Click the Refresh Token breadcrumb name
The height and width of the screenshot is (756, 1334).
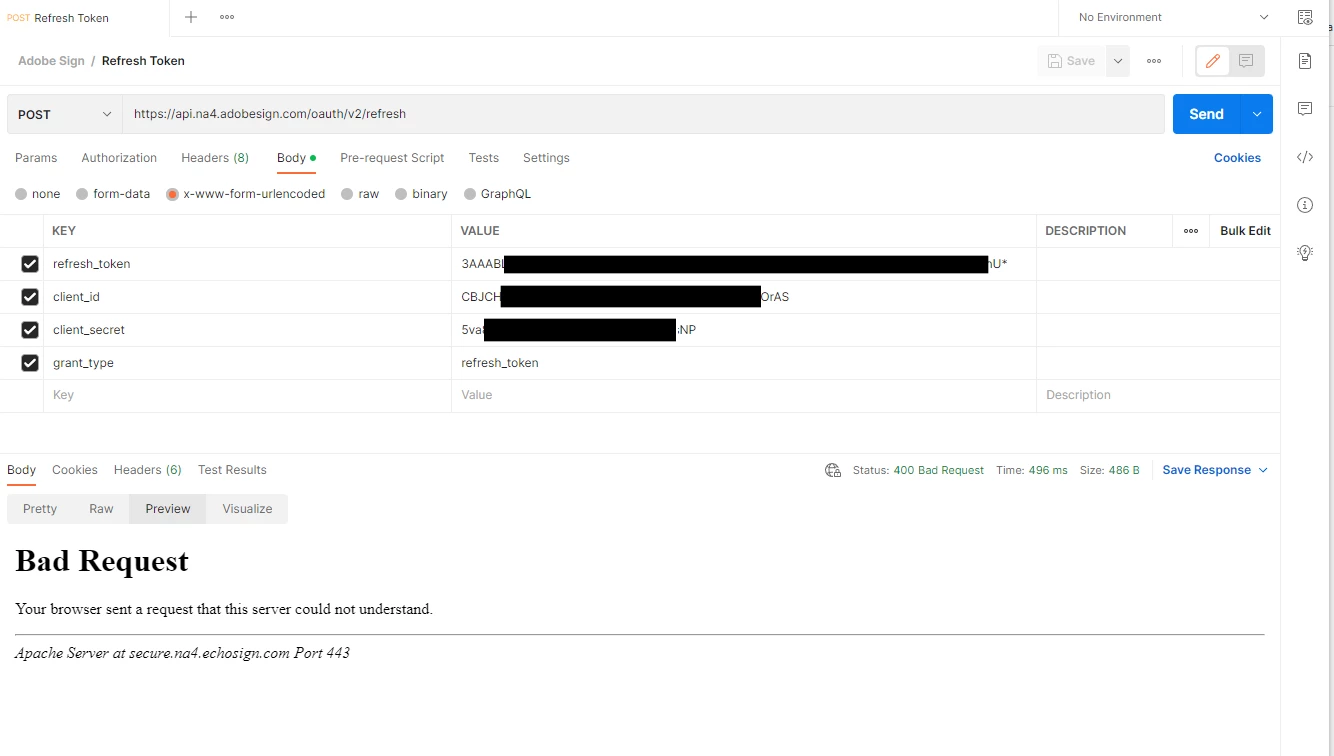click(x=143, y=61)
